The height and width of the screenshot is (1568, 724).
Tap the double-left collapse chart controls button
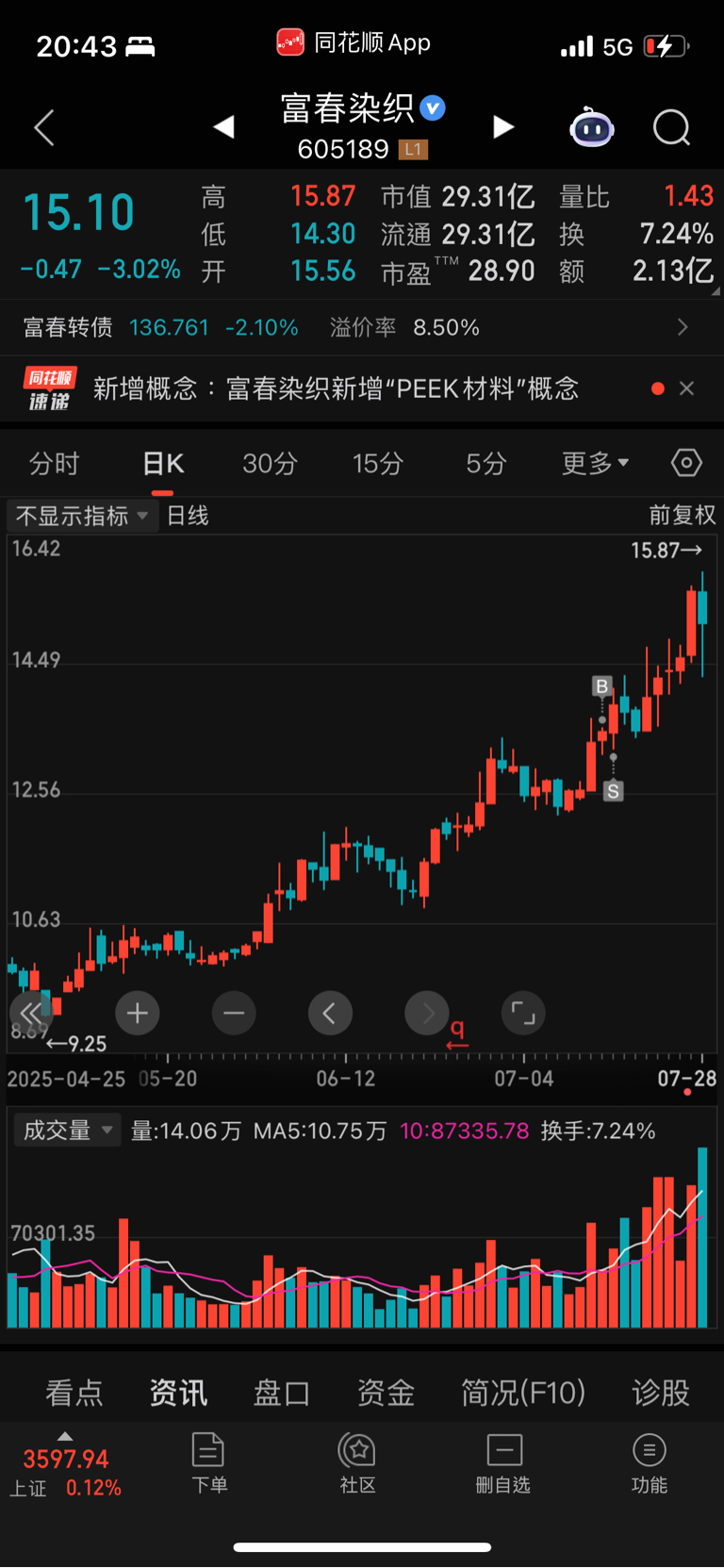tap(31, 1014)
